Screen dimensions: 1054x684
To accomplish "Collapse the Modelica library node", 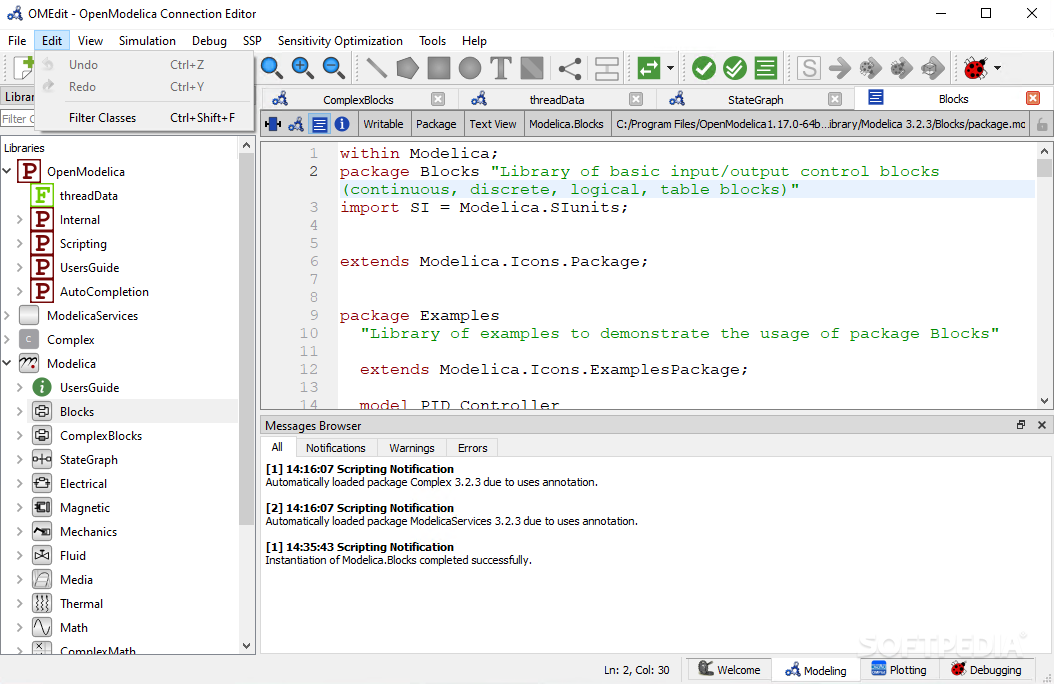I will (x=7, y=364).
